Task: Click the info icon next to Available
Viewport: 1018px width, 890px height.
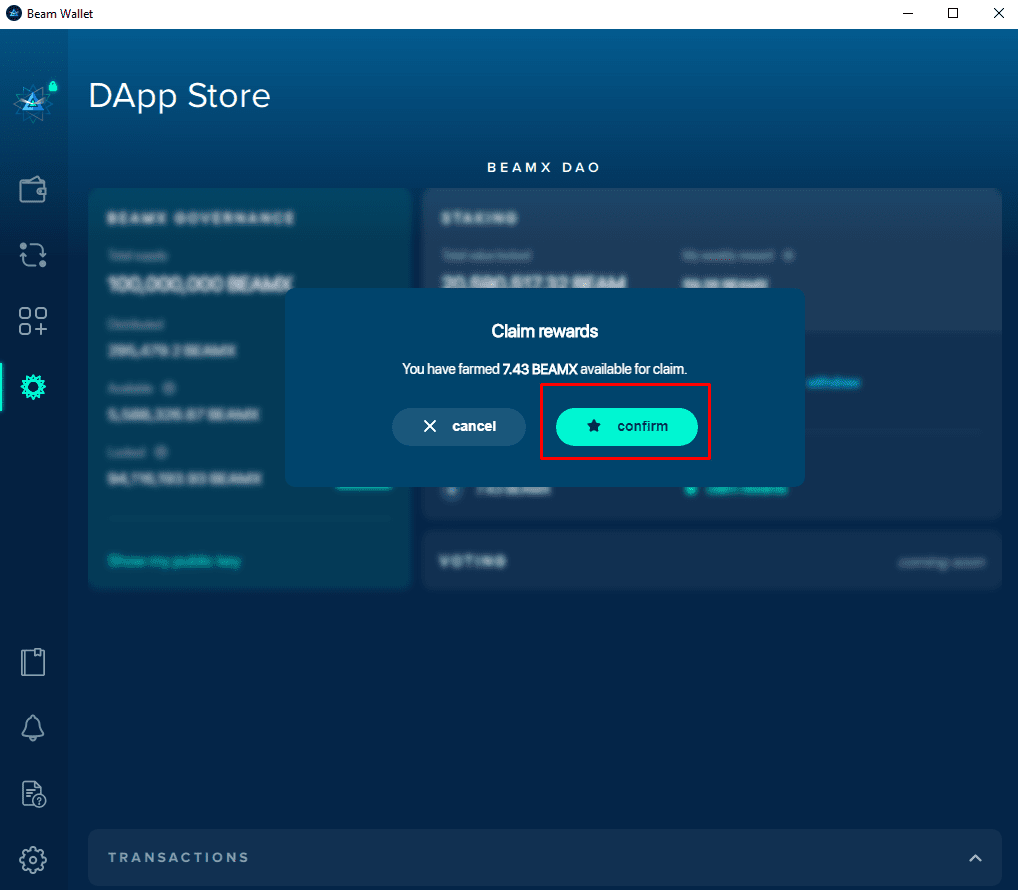Action: 169,387
